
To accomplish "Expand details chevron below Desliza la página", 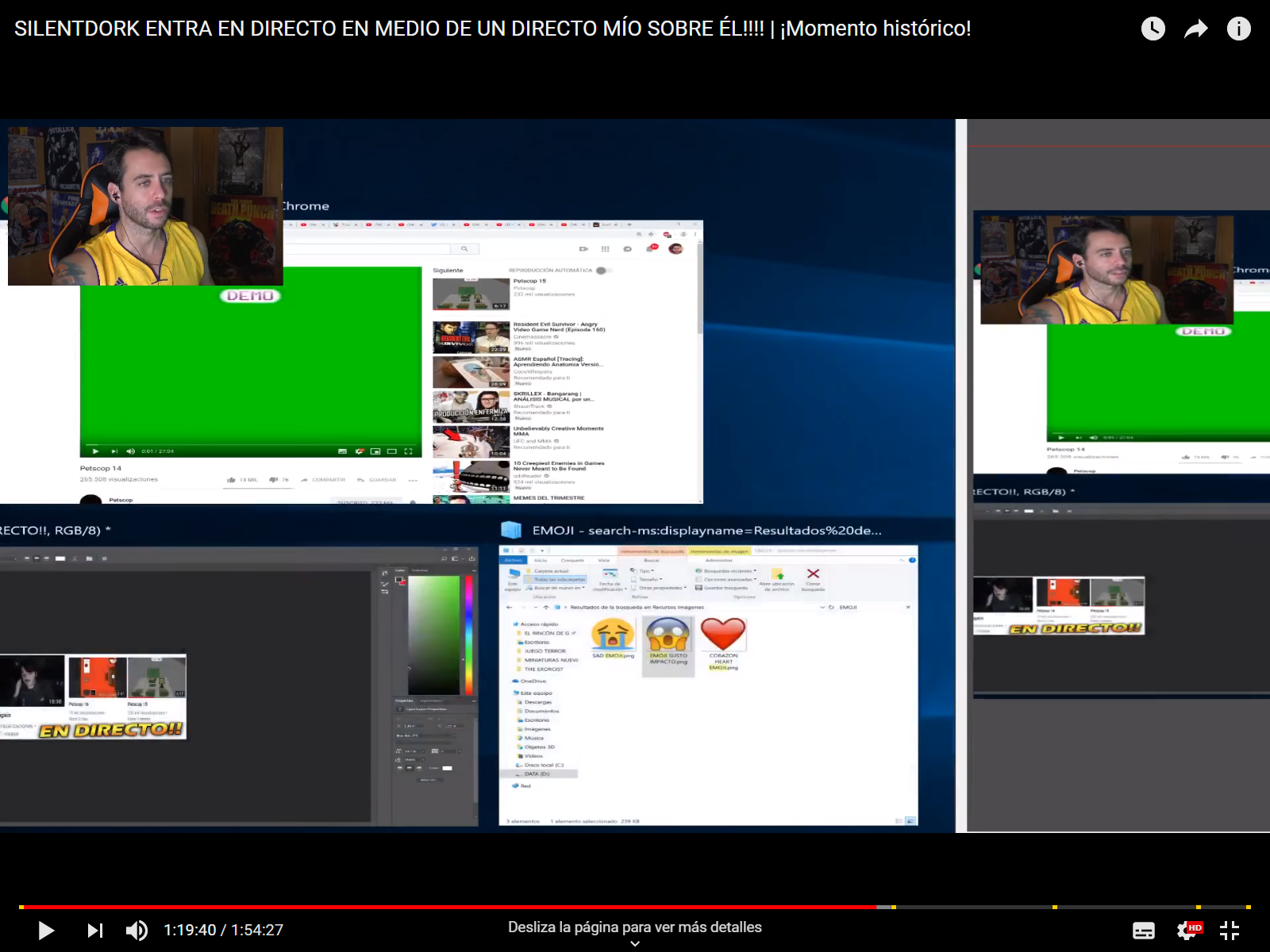I will click(635, 944).
